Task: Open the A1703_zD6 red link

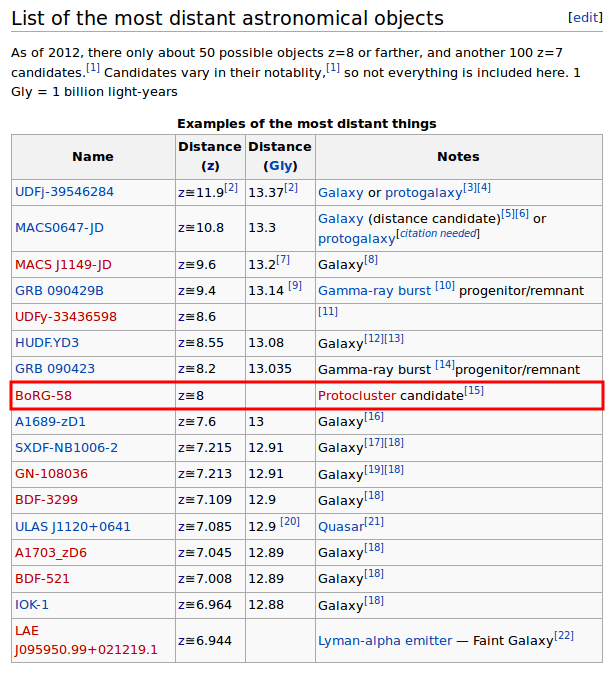Action: pos(51,553)
